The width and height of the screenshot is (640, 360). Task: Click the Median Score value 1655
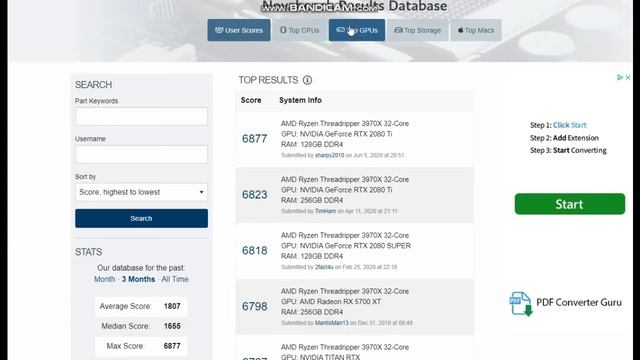point(172,326)
